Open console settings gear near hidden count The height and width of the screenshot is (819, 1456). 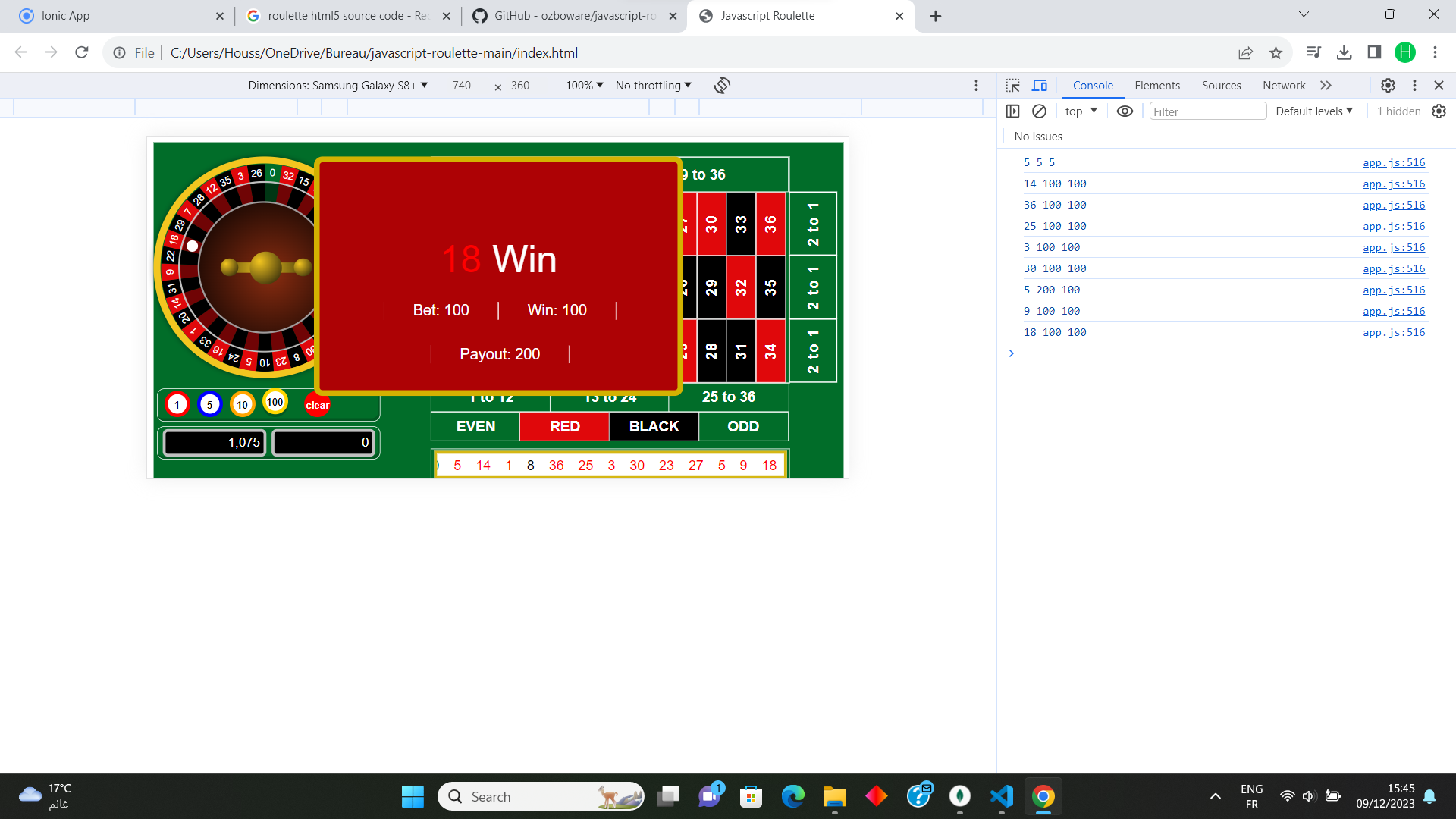(x=1439, y=111)
